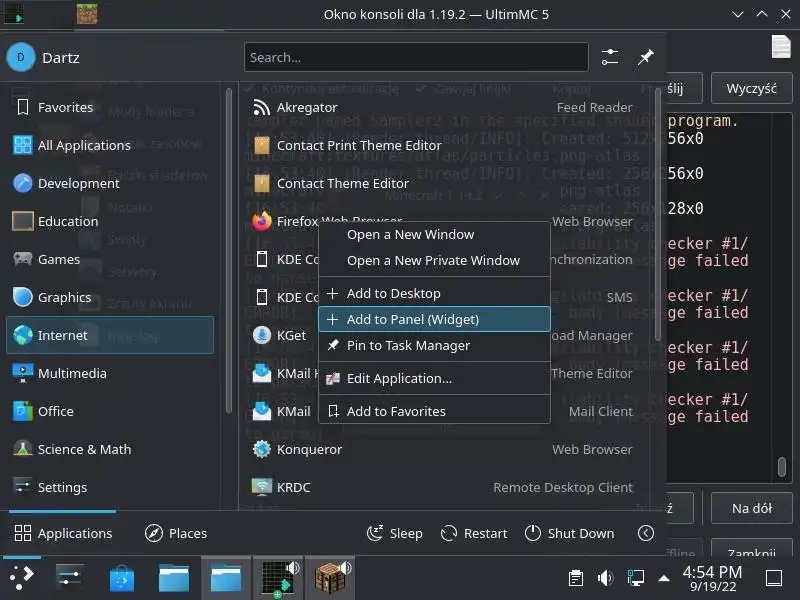Click the document icon in console window
Screen dimensions: 800x600
pos(781,46)
